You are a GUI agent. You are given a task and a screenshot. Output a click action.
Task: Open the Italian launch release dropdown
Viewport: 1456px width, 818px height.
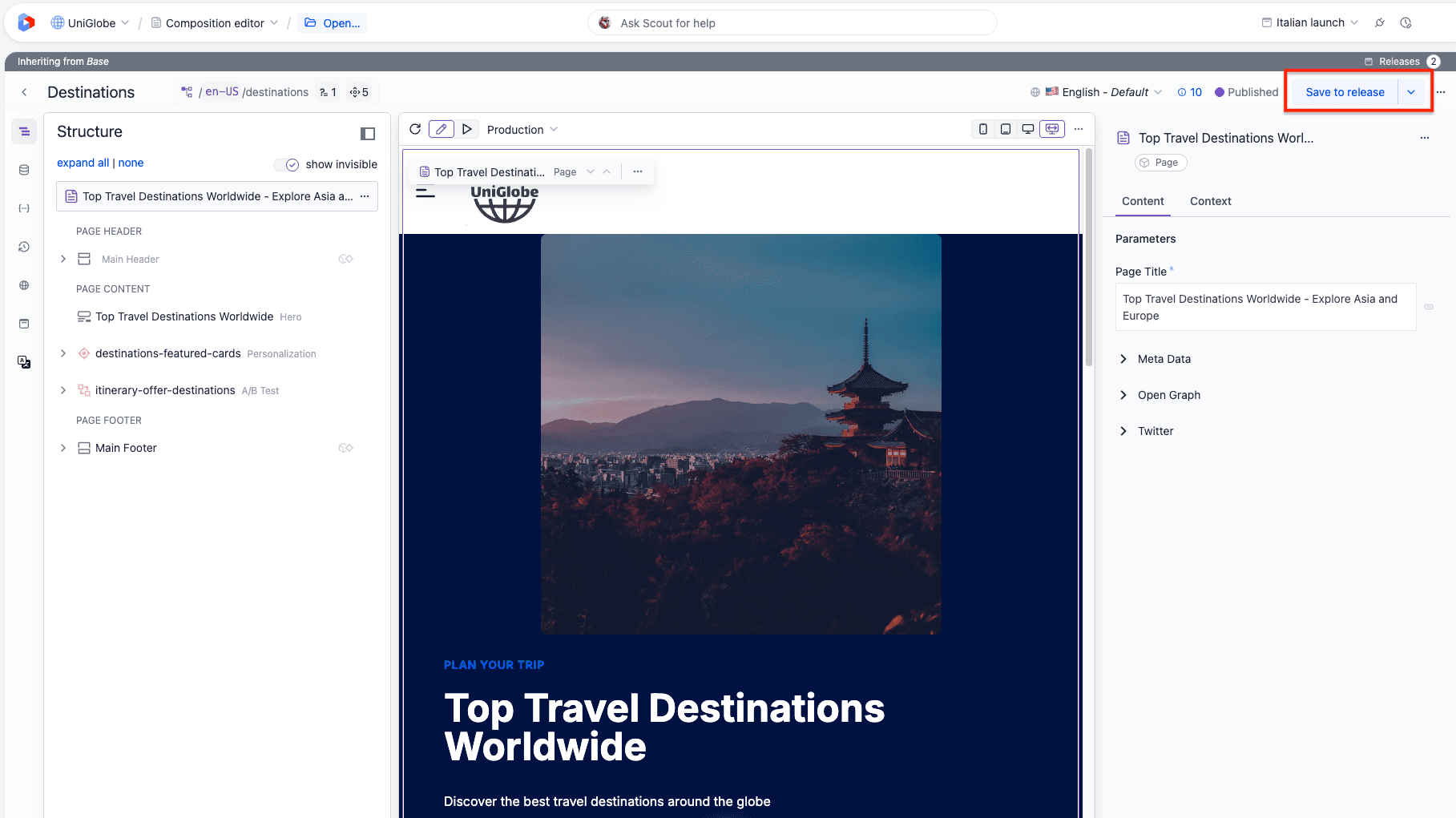coord(1310,22)
